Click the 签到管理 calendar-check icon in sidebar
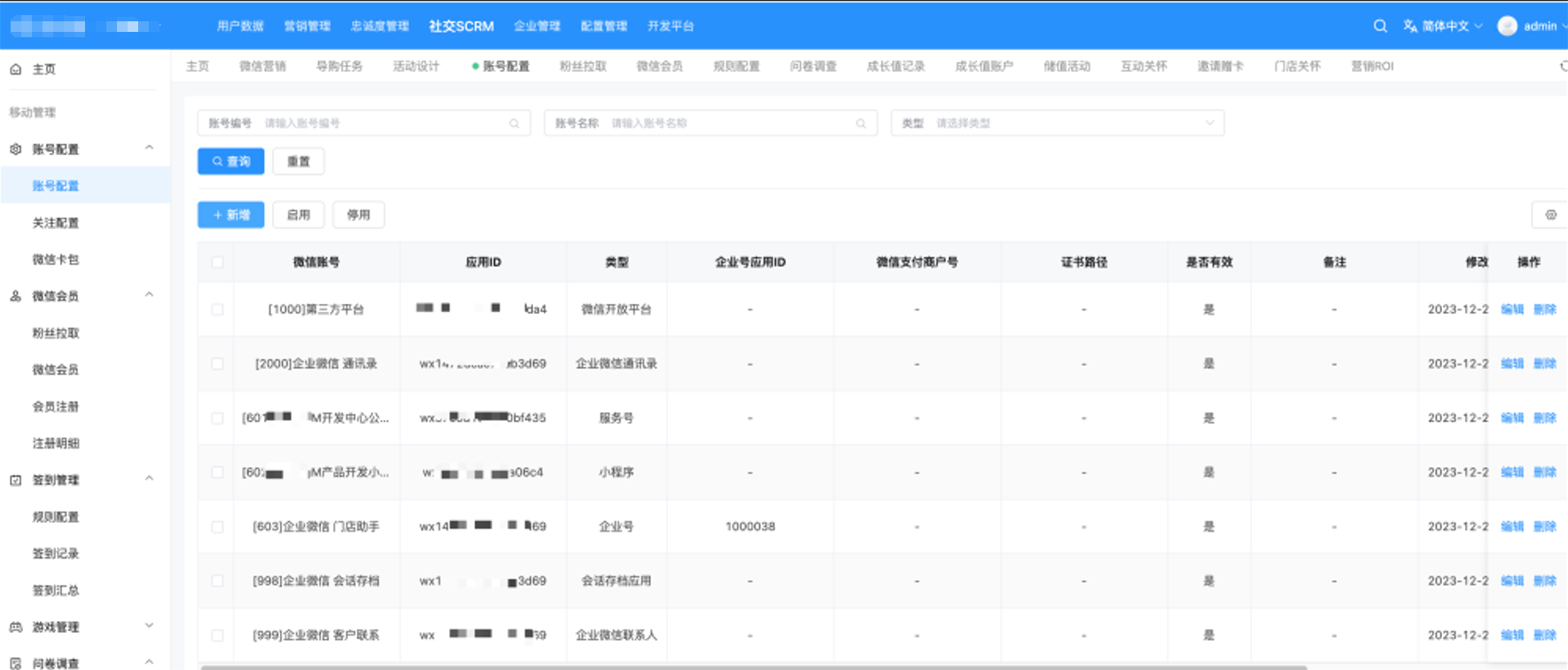The height and width of the screenshot is (670, 1568). click(16, 479)
